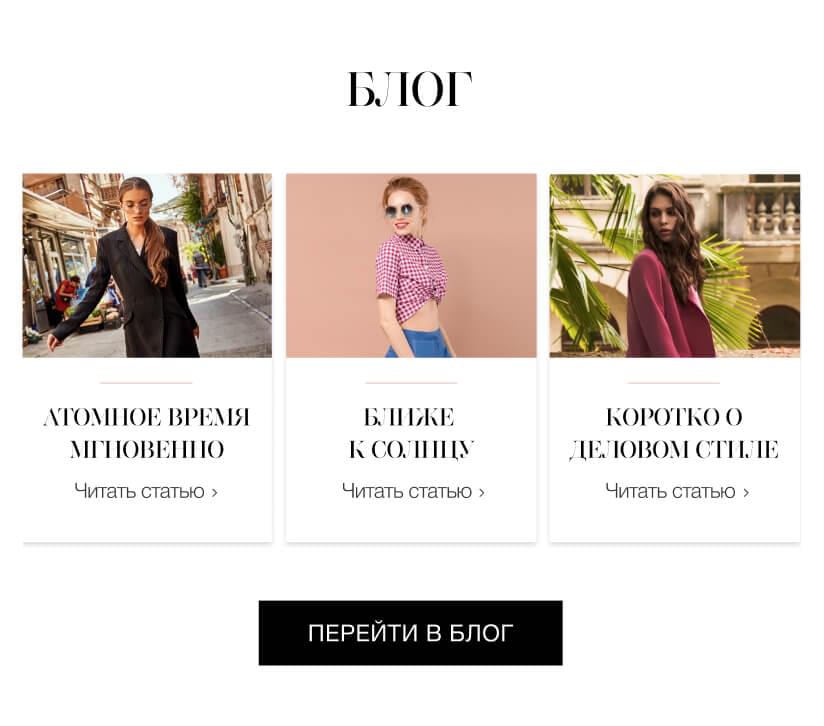Select the Ближе к солнцу article title
The width and height of the screenshot is (824, 726).
[411, 433]
